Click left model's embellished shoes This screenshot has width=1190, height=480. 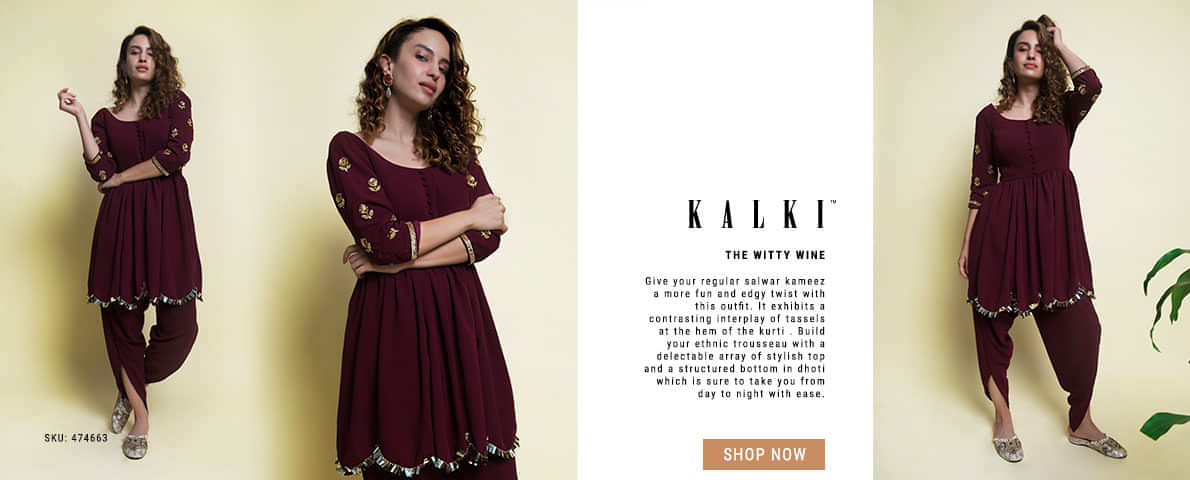(x=128, y=431)
